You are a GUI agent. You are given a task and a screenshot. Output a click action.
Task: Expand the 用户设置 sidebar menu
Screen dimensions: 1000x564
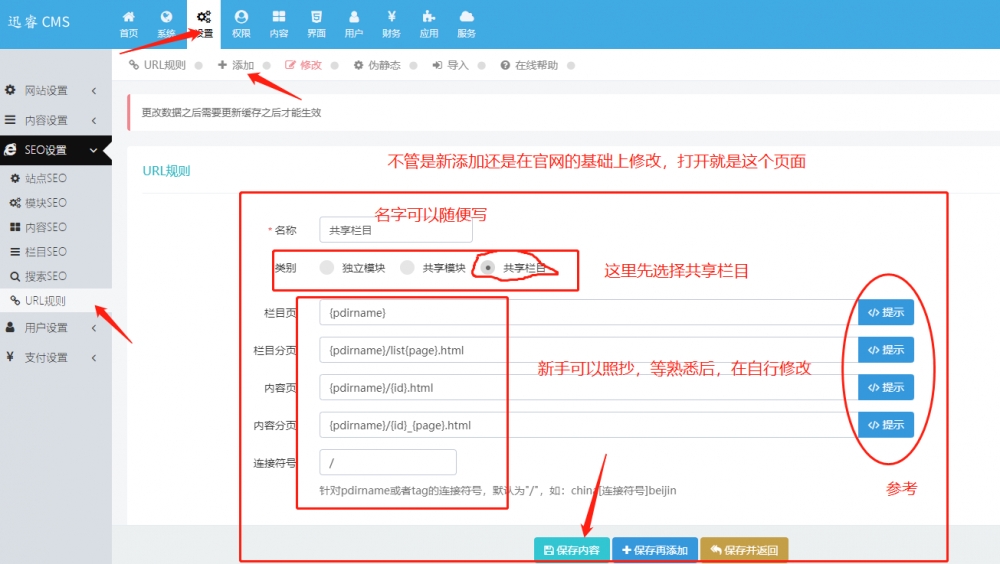tap(55, 327)
